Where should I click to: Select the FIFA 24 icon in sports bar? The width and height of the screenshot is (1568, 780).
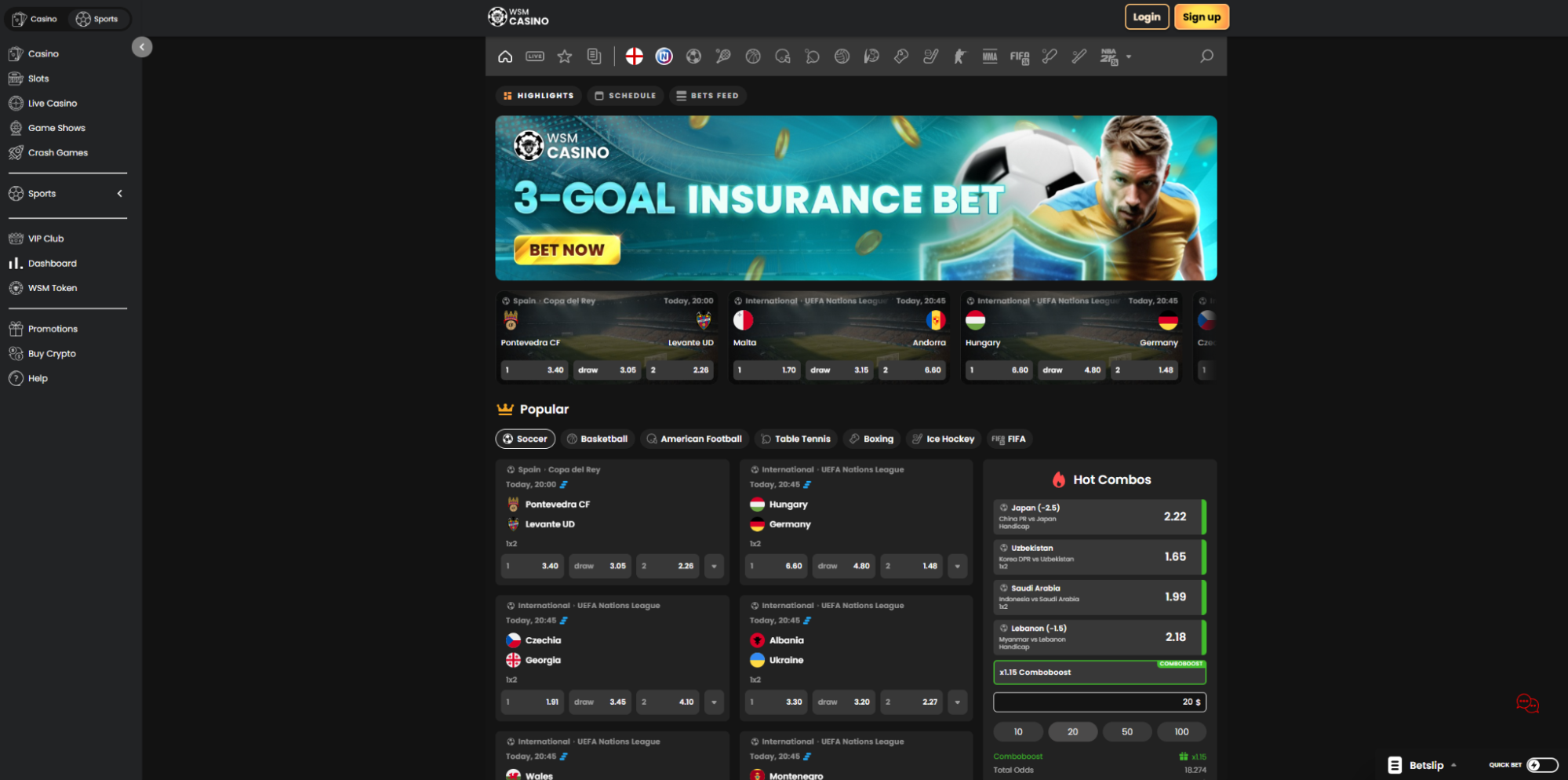coord(1020,56)
